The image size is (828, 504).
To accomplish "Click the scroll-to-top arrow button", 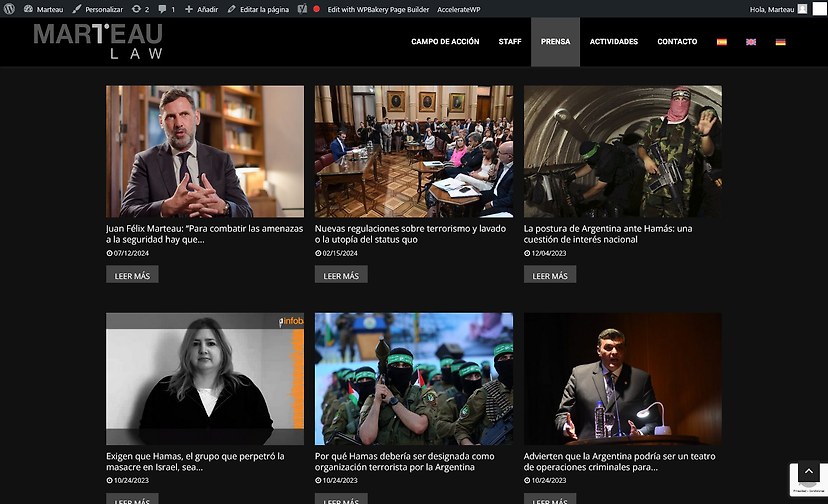I will tap(808, 471).
